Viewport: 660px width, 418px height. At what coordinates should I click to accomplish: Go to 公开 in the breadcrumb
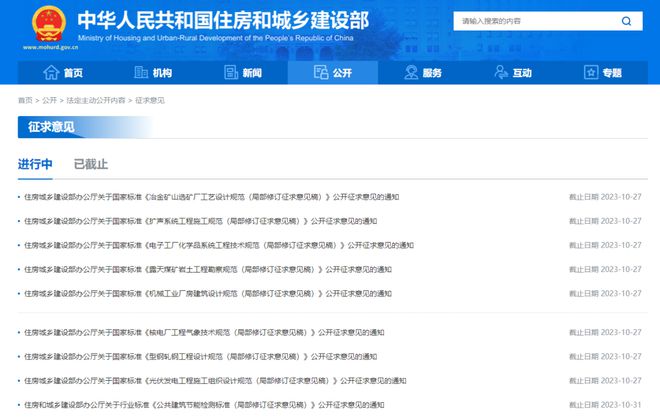click(49, 100)
